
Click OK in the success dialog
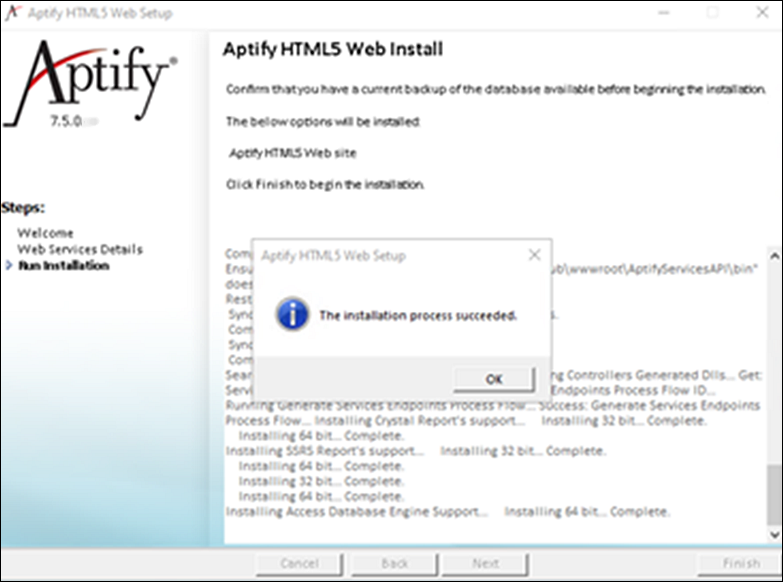pos(494,379)
